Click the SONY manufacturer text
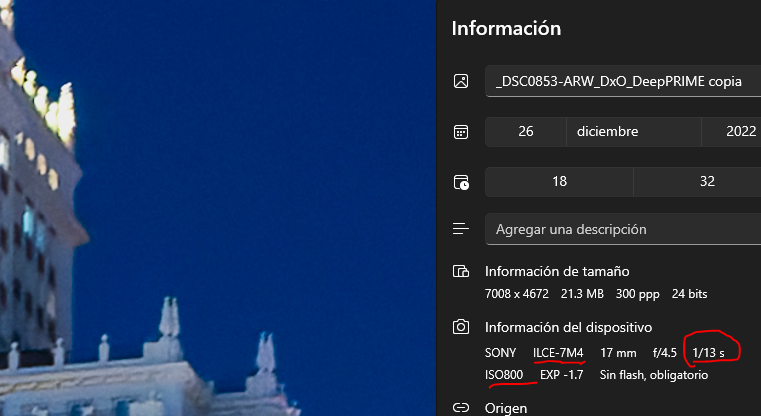Viewport: 761px width, 416px height. click(x=500, y=353)
